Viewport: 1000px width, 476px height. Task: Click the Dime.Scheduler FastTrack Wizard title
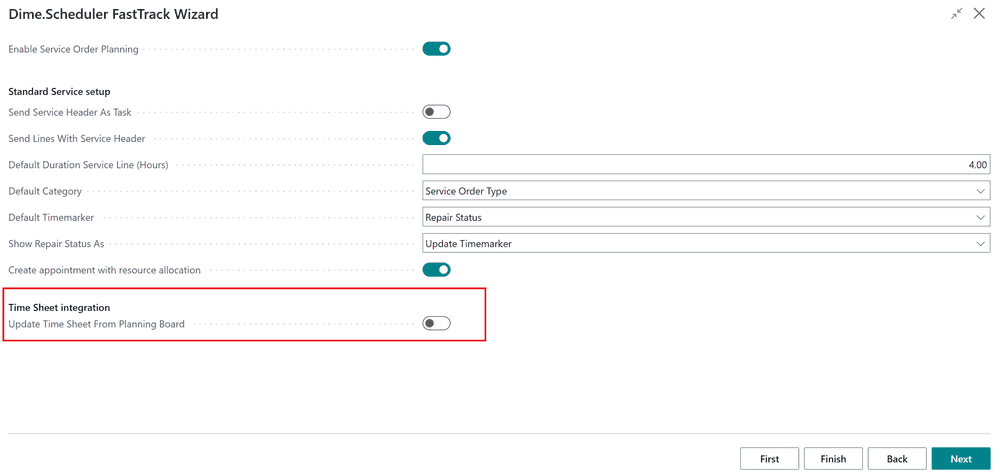coord(114,13)
